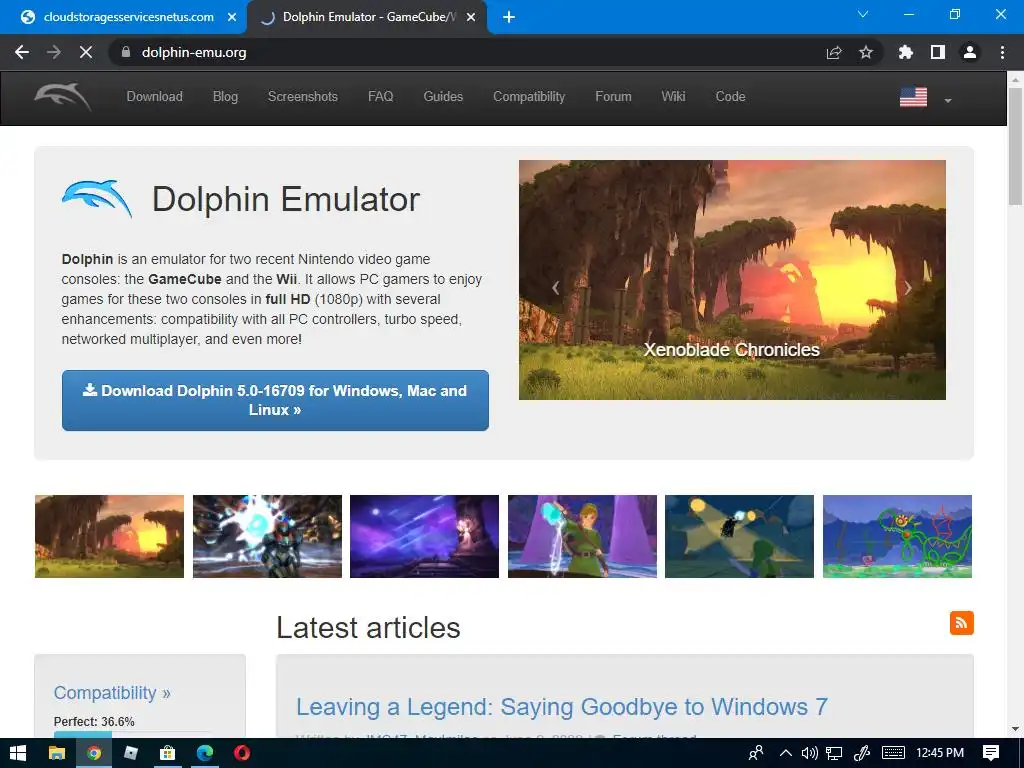The width and height of the screenshot is (1024, 768).
Task: Toggle the browser side panel icon
Action: (x=938, y=52)
